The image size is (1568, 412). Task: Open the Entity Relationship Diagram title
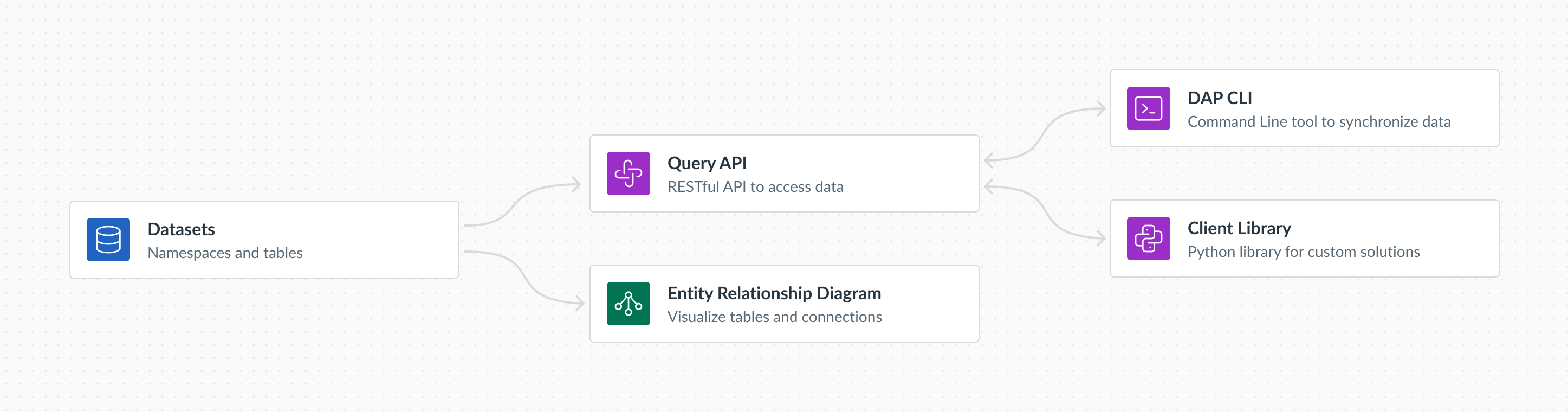pos(774,293)
